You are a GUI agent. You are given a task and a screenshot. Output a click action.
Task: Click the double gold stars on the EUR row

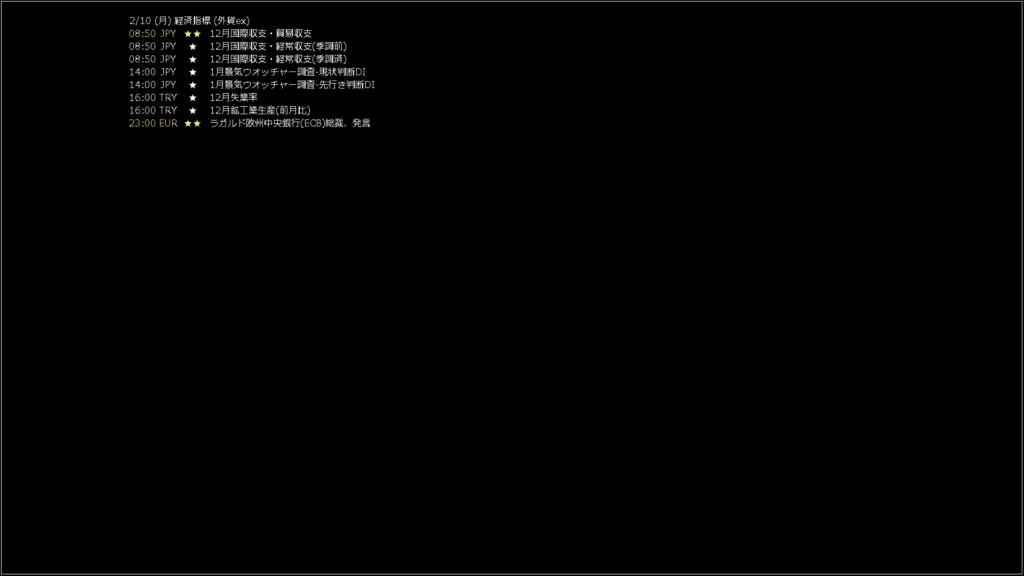(193, 123)
